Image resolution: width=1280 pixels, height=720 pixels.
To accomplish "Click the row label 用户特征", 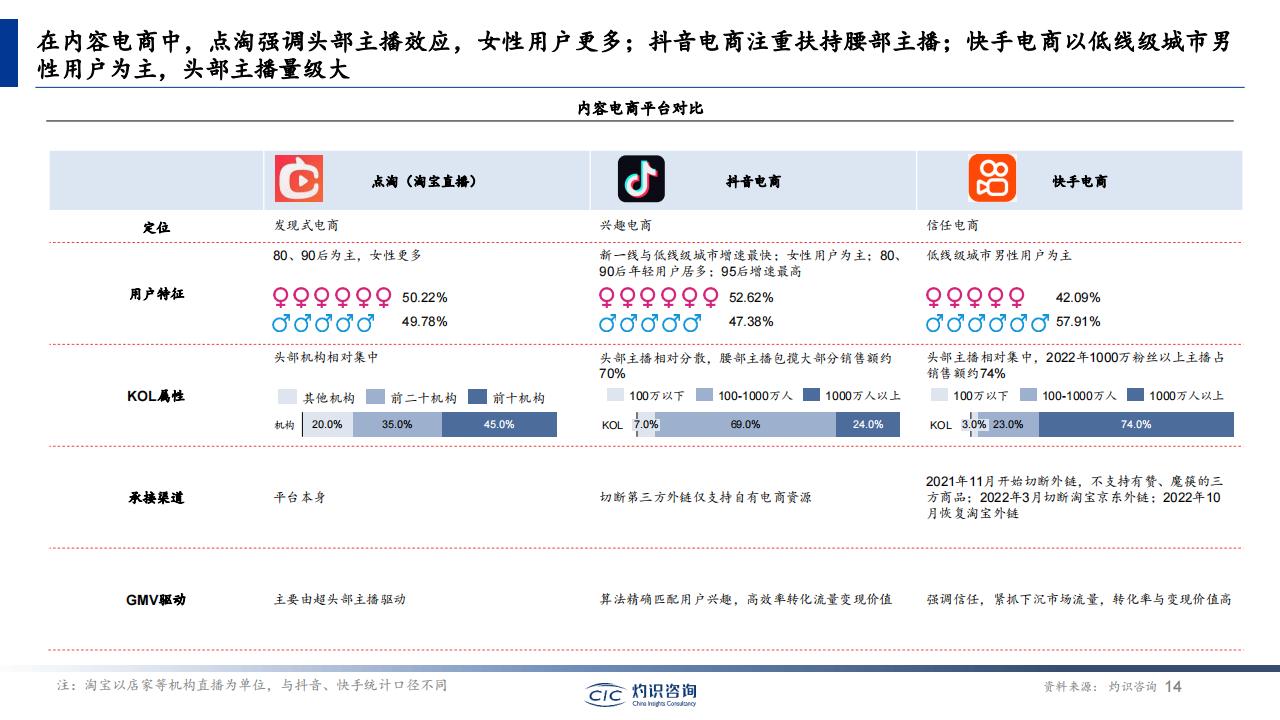I will (x=156, y=294).
